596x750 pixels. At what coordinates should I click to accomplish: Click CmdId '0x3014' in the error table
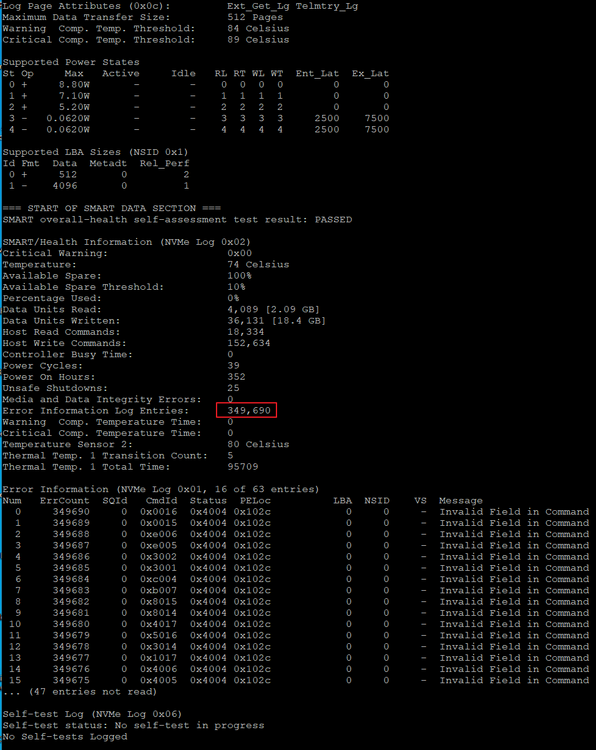(158, 647)
